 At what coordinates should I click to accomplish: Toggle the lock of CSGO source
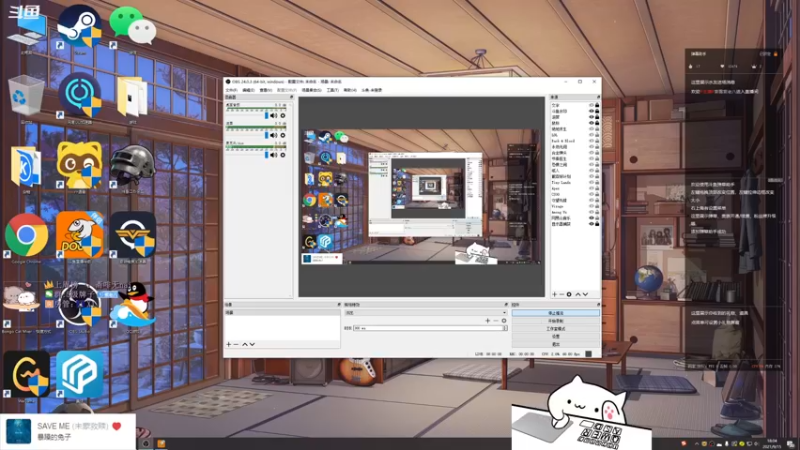597,194
